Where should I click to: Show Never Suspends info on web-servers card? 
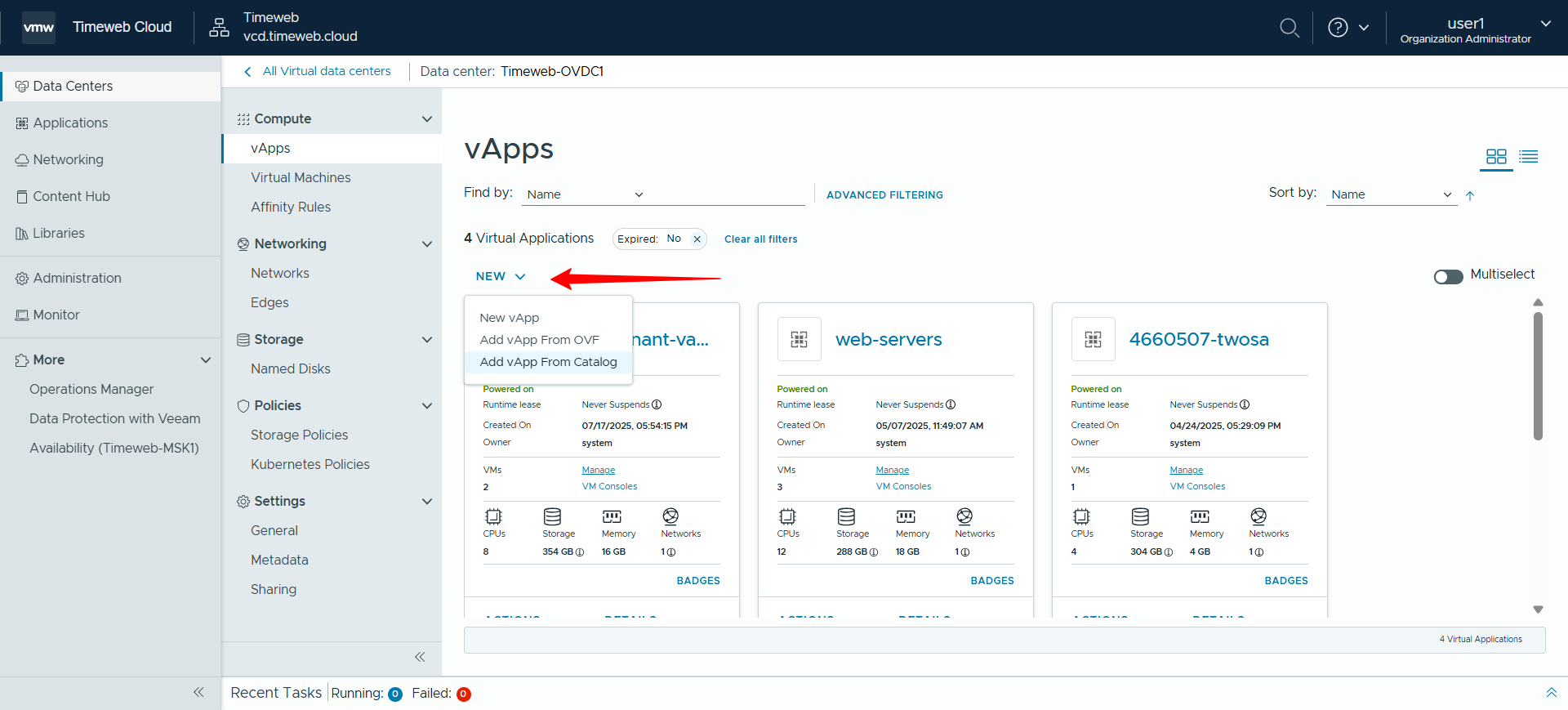(951, 404)
